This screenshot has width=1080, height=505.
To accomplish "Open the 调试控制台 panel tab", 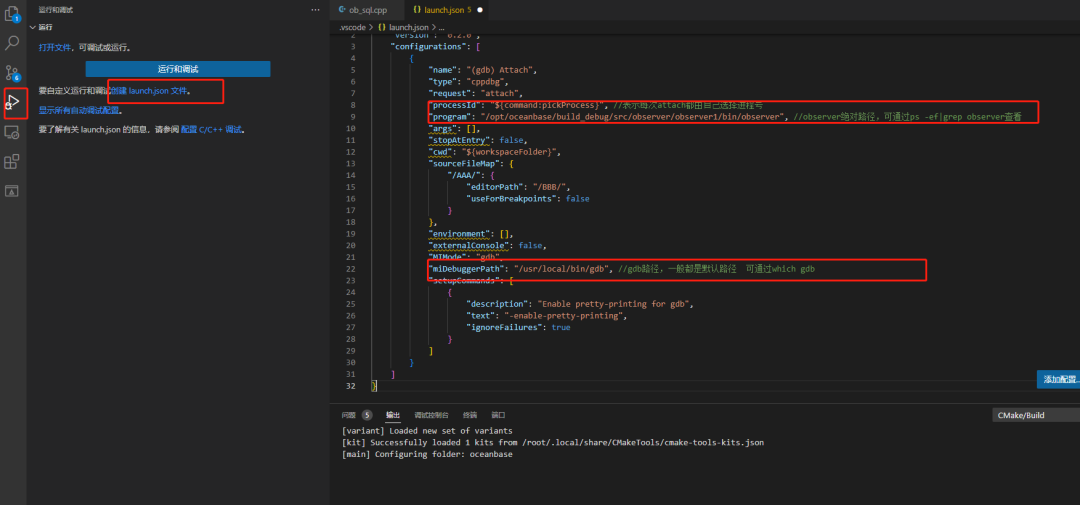I will coord(431,415).
